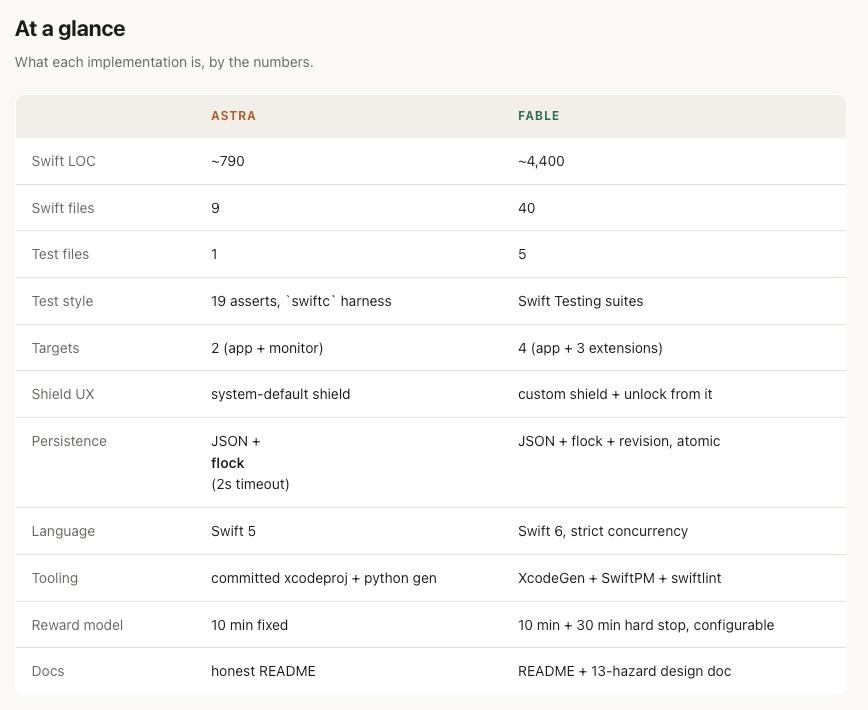Select the 'Docs' row label
This screenshot has height=710, width=868.
48,671
